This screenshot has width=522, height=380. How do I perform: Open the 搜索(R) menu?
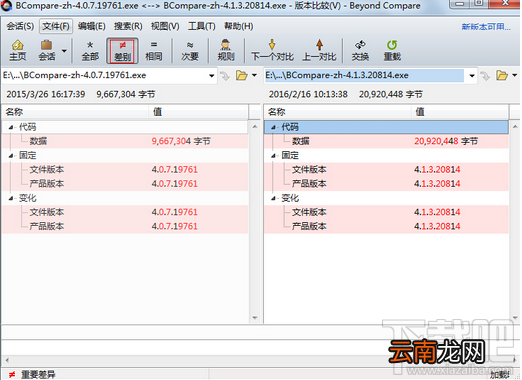pyautogui.click(x=128, y=26)
